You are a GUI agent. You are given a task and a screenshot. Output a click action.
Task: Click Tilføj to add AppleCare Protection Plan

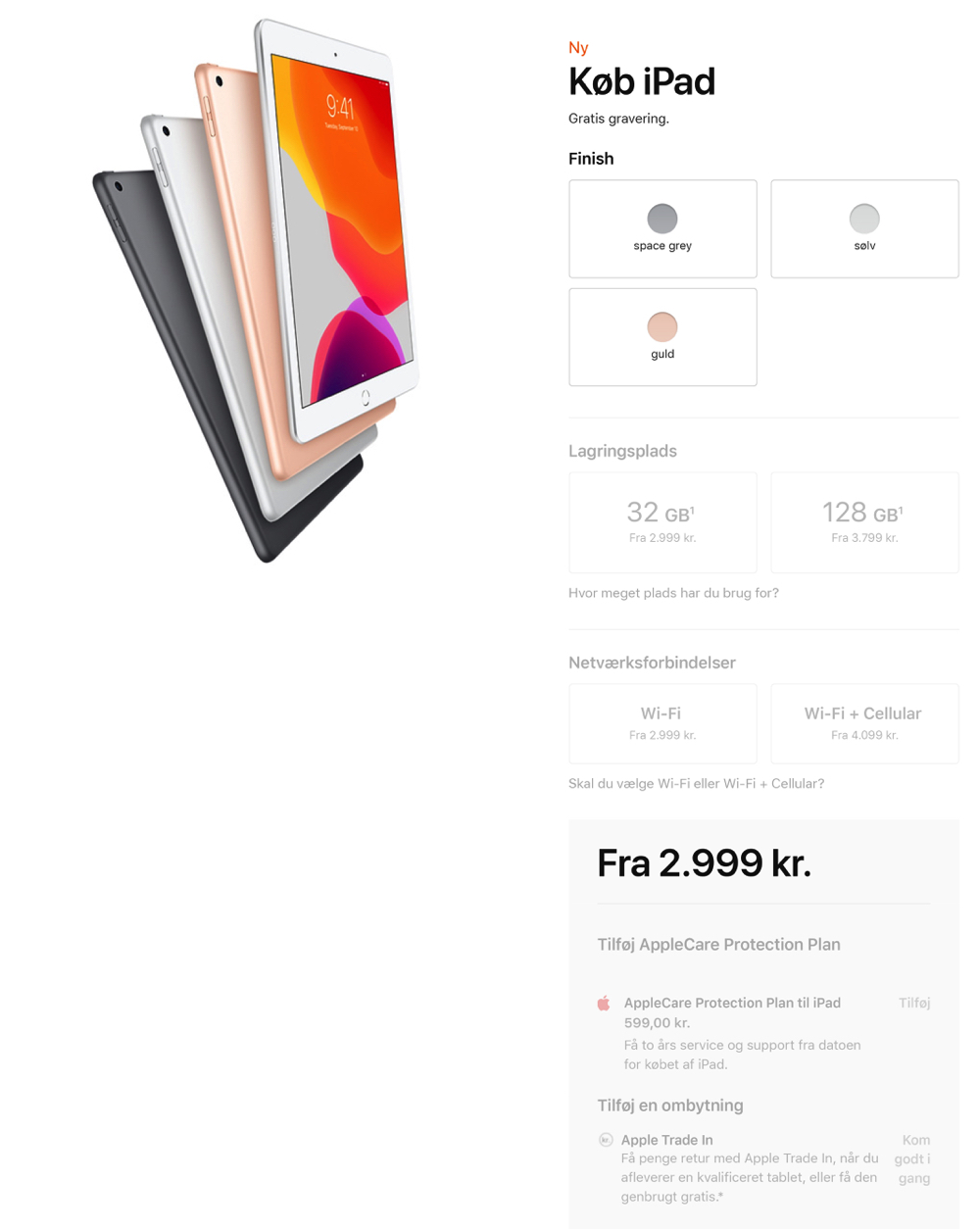914,1003
